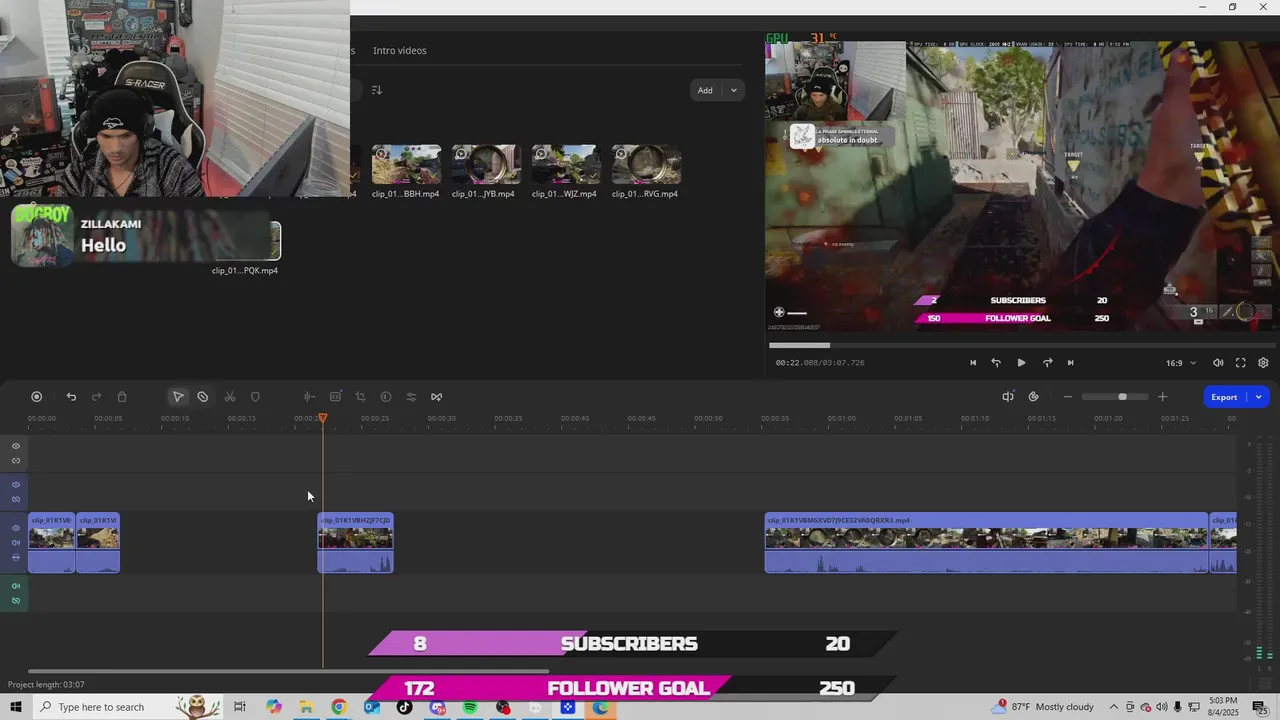The width and height of the screenshot is (1280, 720).
Task: Open TikTok from the taskbar
Action: (x=404, y=707)
